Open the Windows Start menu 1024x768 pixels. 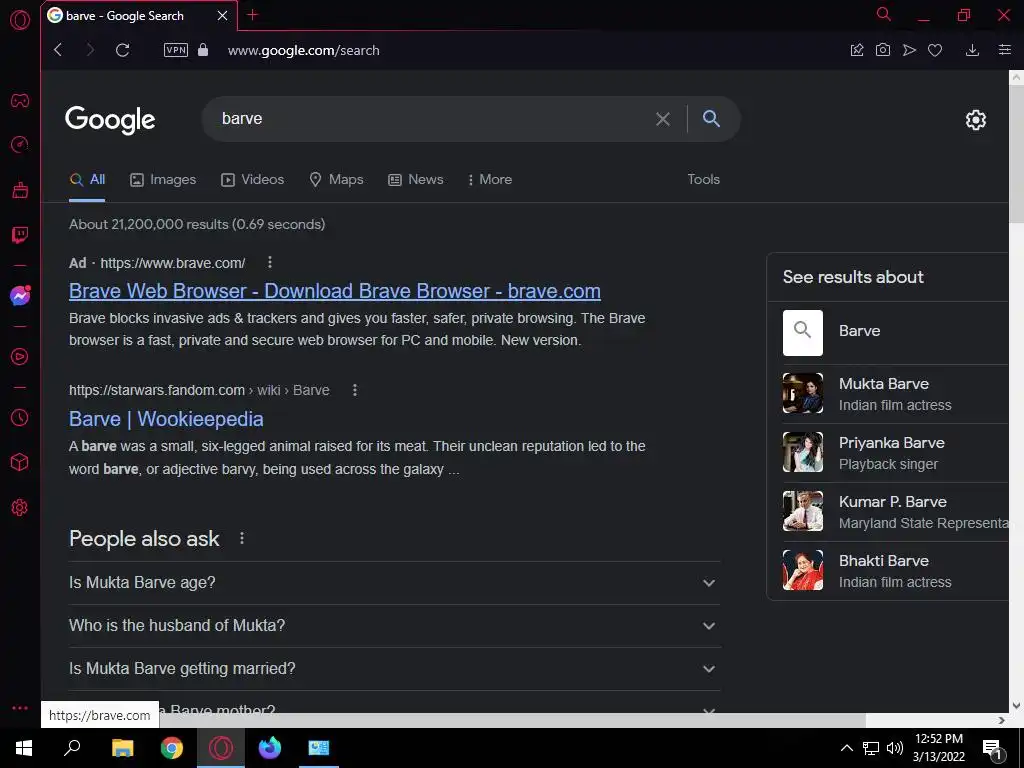pyautogui.click(x=24, y=748)
